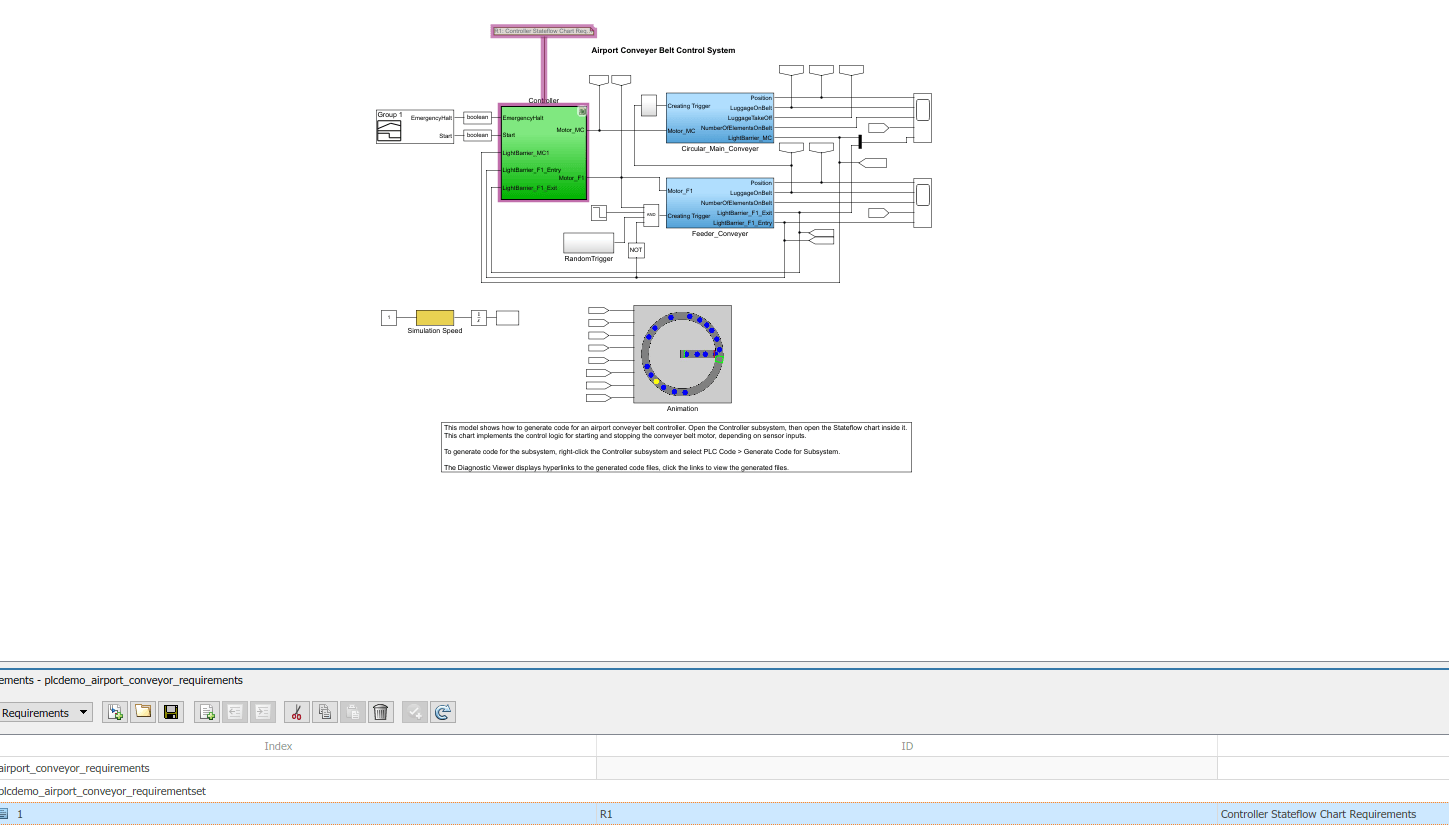Viewport: 1449px width, 825px height.
Task: Select the green Controller subsystem block
Action: pos(544,152)
